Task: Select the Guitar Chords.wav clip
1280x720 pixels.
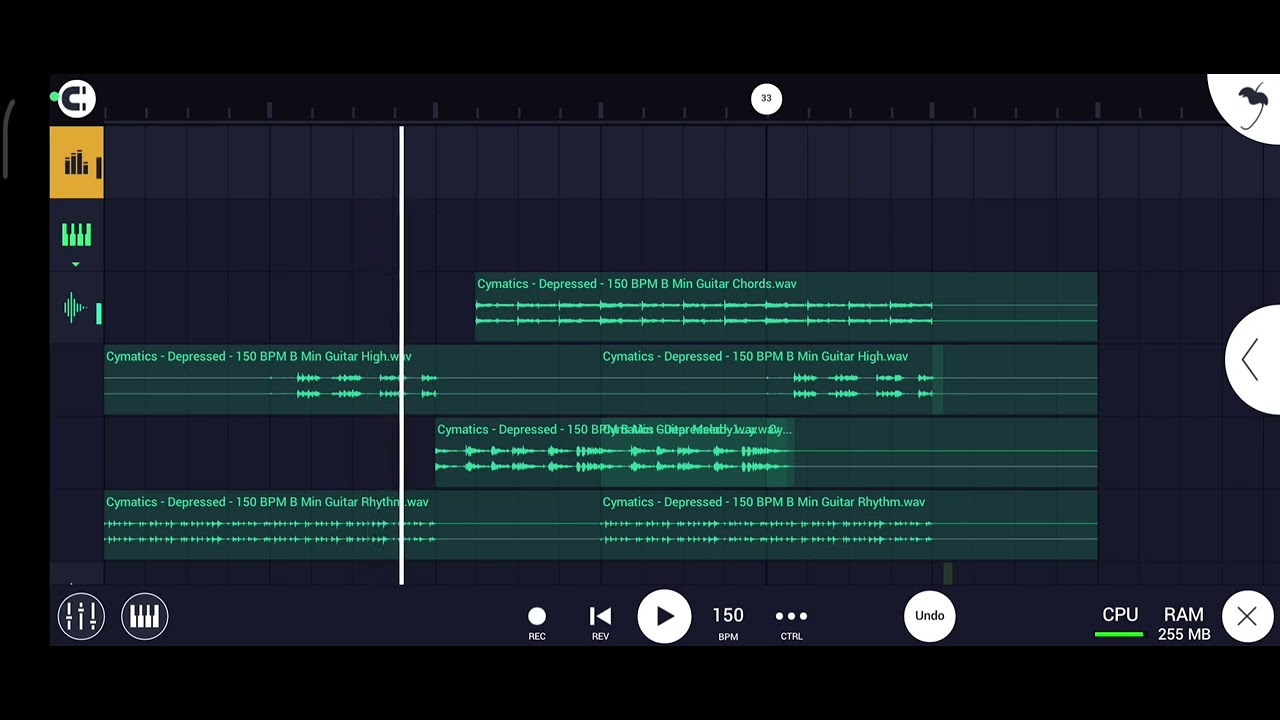Action: point(786,306)
